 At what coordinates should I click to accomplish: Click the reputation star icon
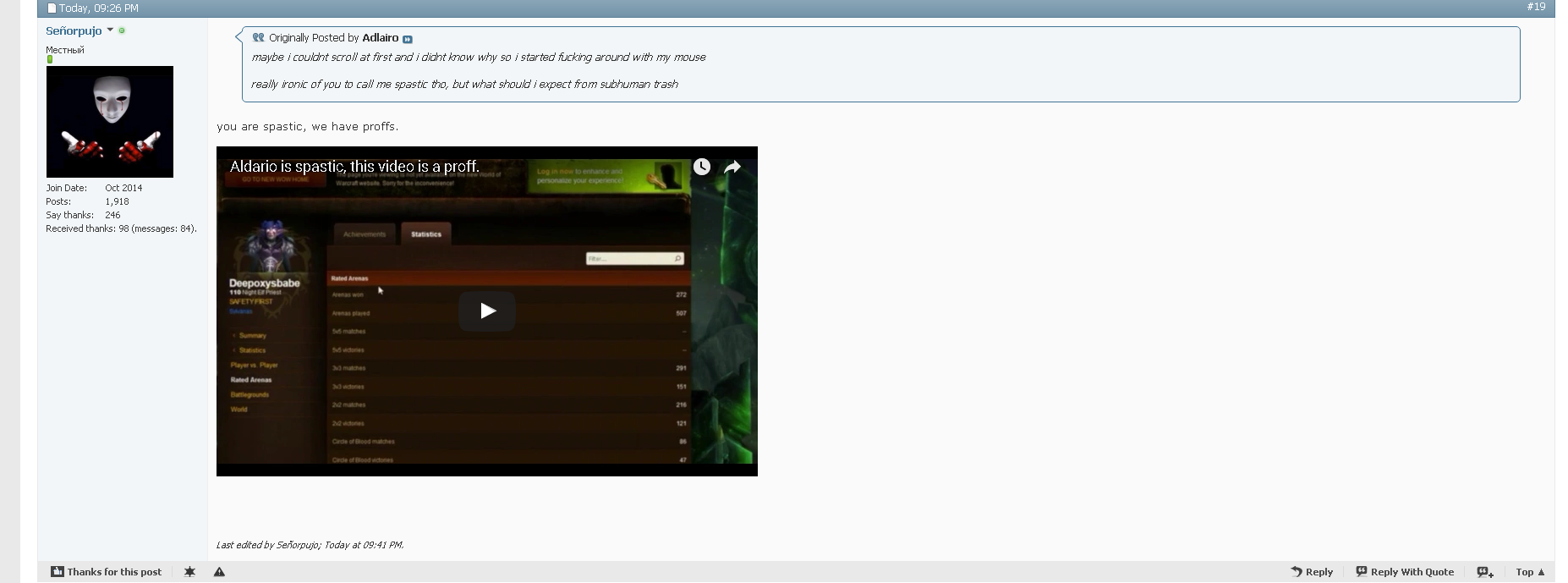click(x=189, y=572)
